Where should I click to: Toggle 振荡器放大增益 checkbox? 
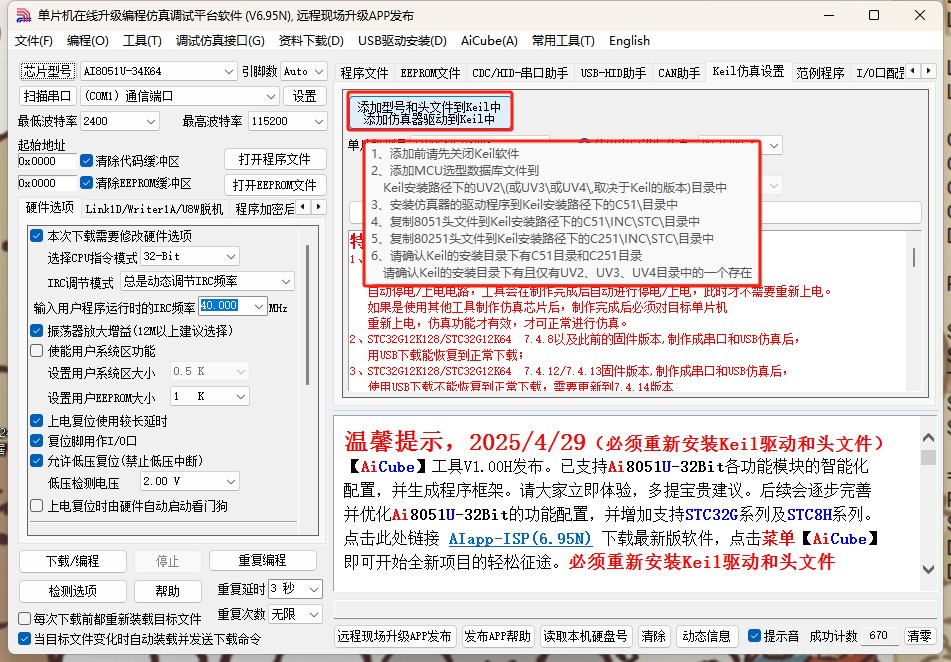tap(37, 331)
